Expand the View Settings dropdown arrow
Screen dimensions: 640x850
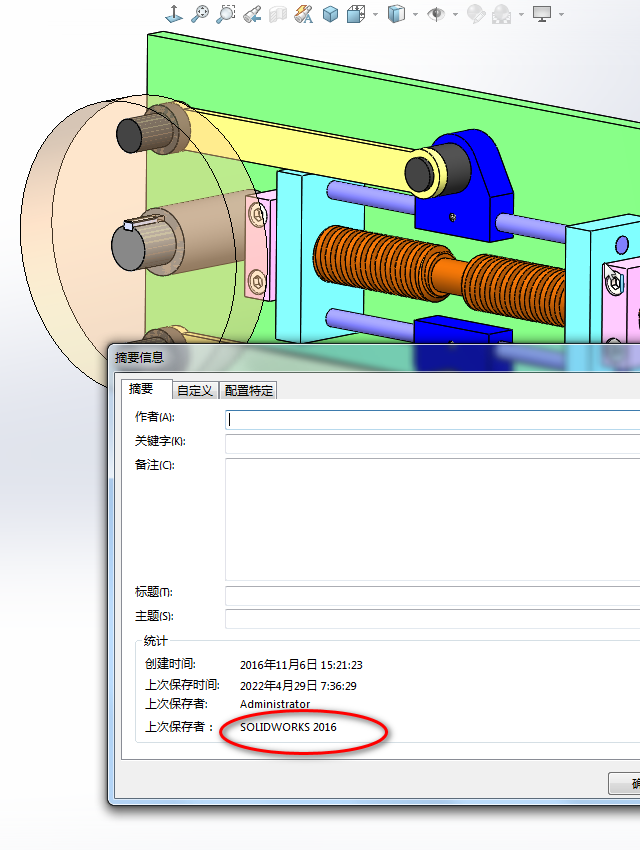pos(561,15)
